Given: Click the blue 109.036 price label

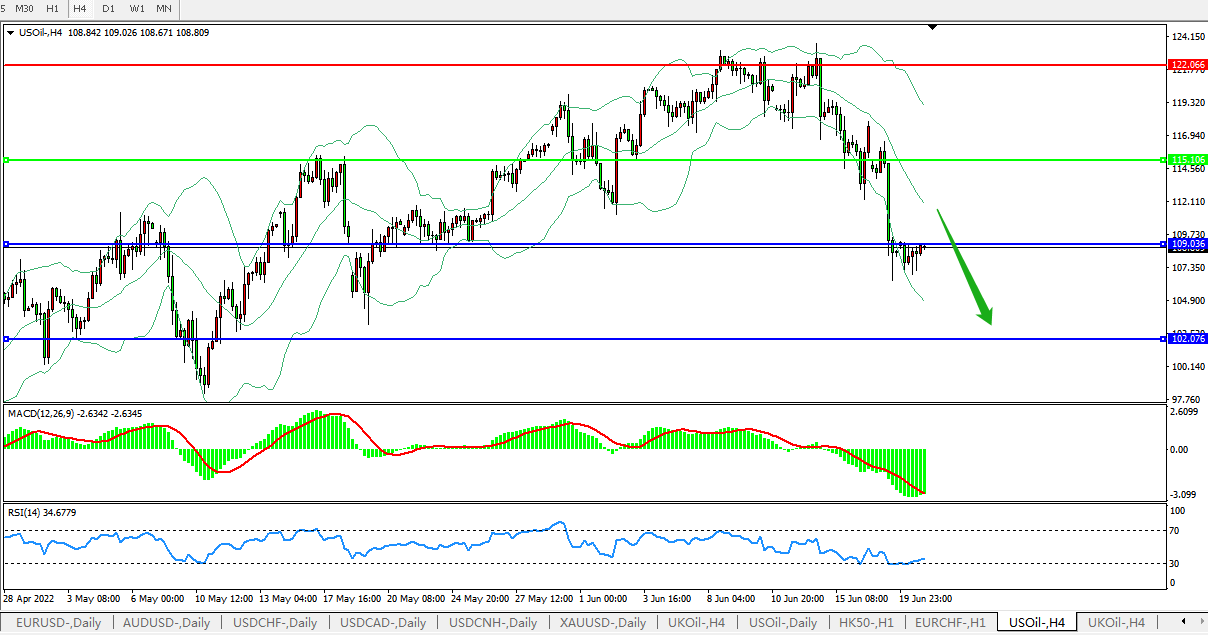Looking at the screenshot, I should pyautogui.click(x=1187, y=244).
